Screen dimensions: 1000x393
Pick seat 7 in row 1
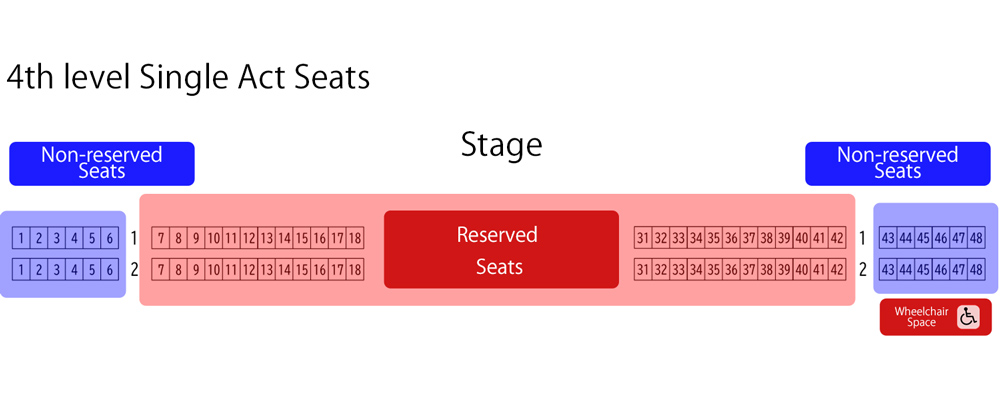pyautogui.click(x=161, y=239)
